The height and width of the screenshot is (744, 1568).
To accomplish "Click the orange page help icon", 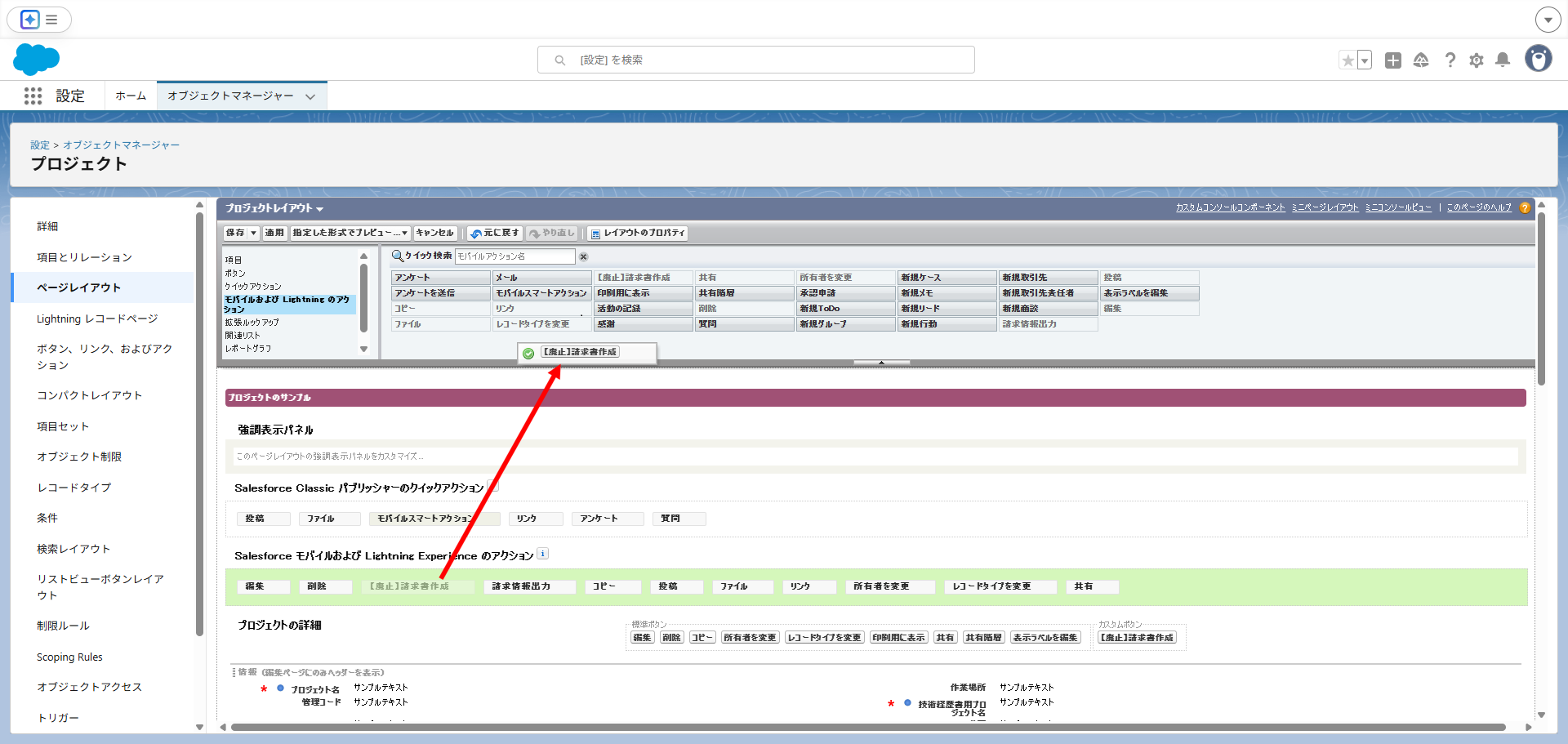I will [1525, 207].
